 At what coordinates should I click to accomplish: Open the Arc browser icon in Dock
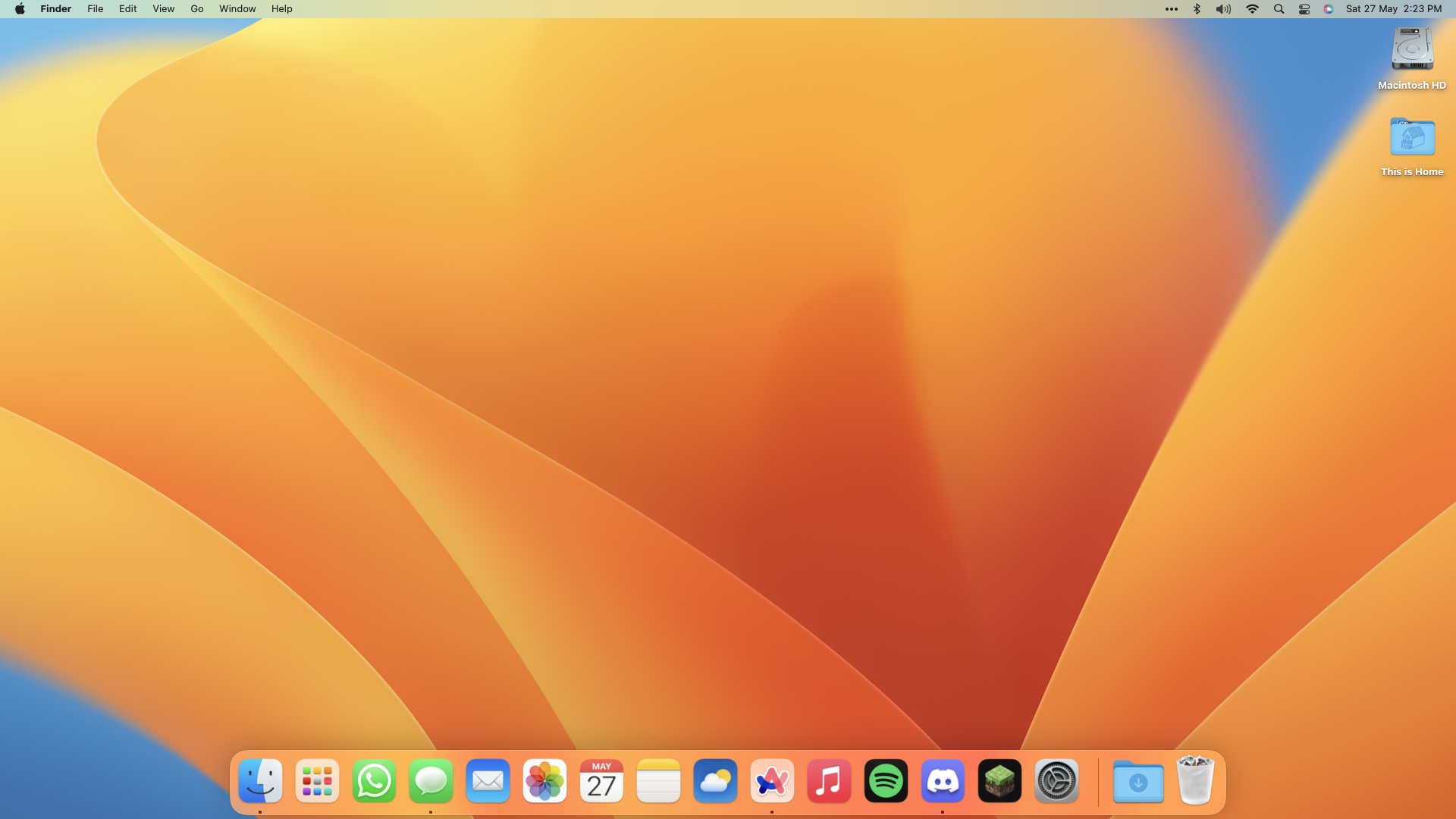772,780
